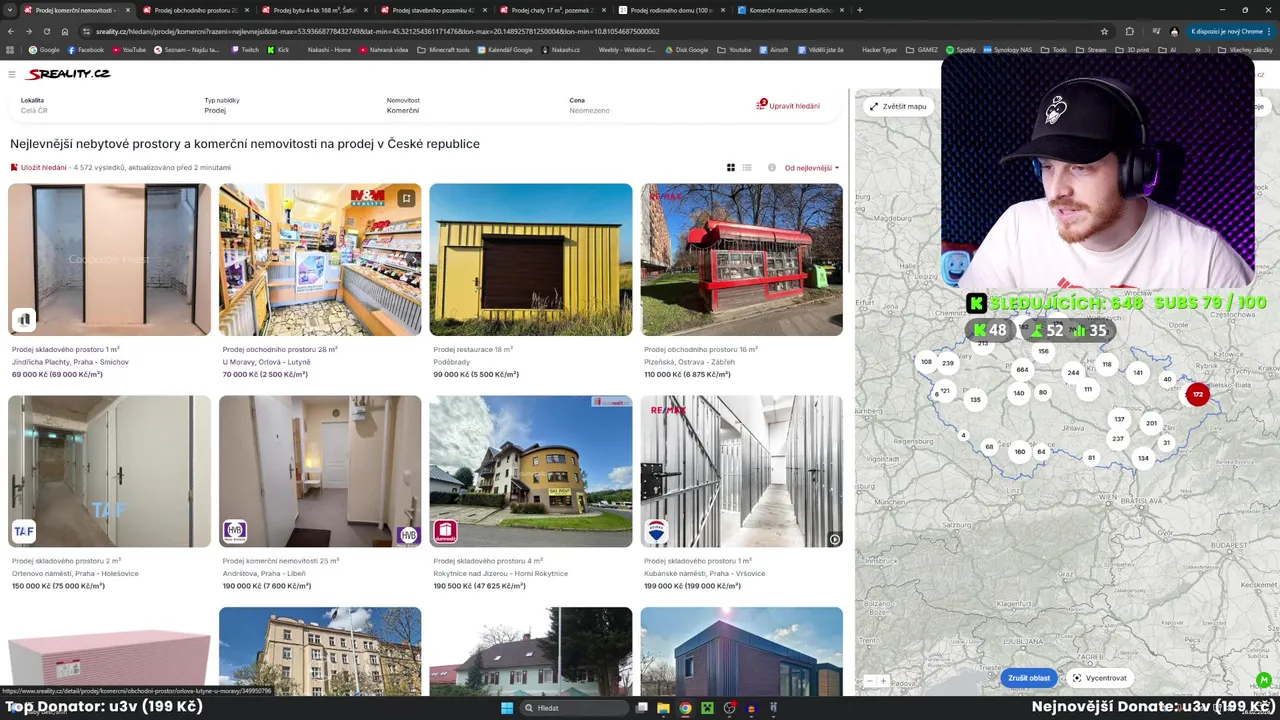The width and height of the screenshot is (1280, 720).
Task: Click RE/MAX agency badge on Vršovice listing
Action: (x=656, y=531)
